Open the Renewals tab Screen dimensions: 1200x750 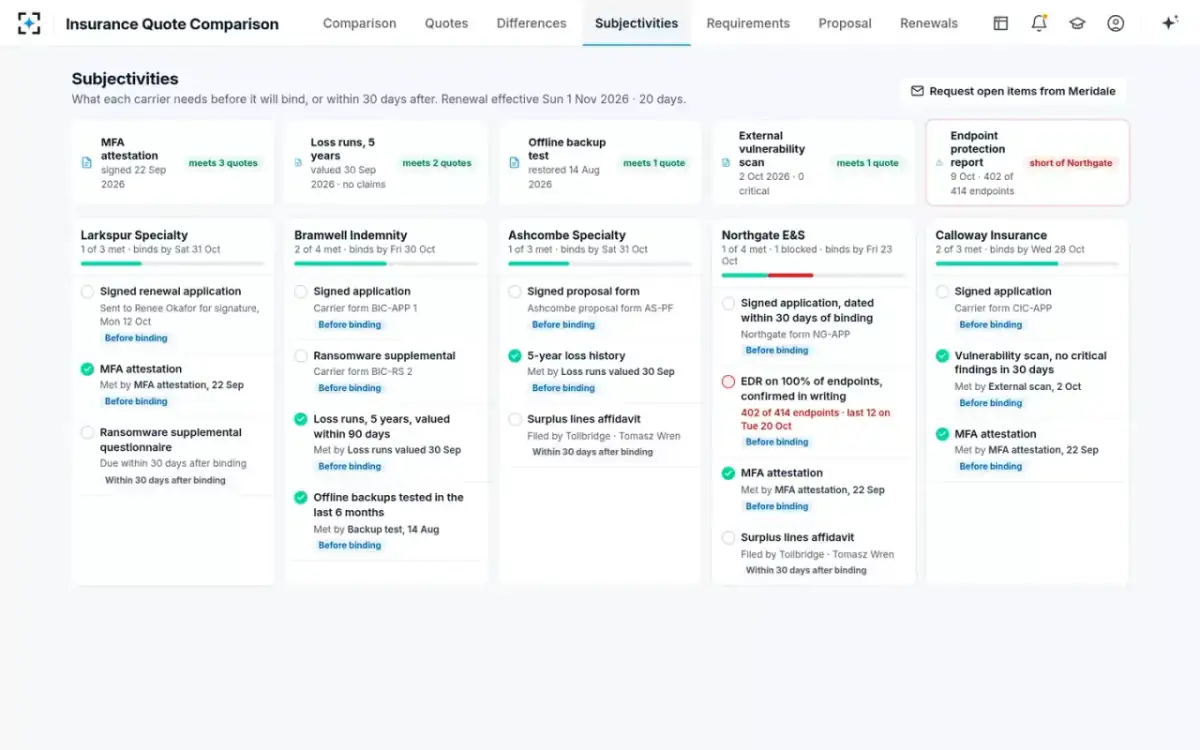point(929,23)
